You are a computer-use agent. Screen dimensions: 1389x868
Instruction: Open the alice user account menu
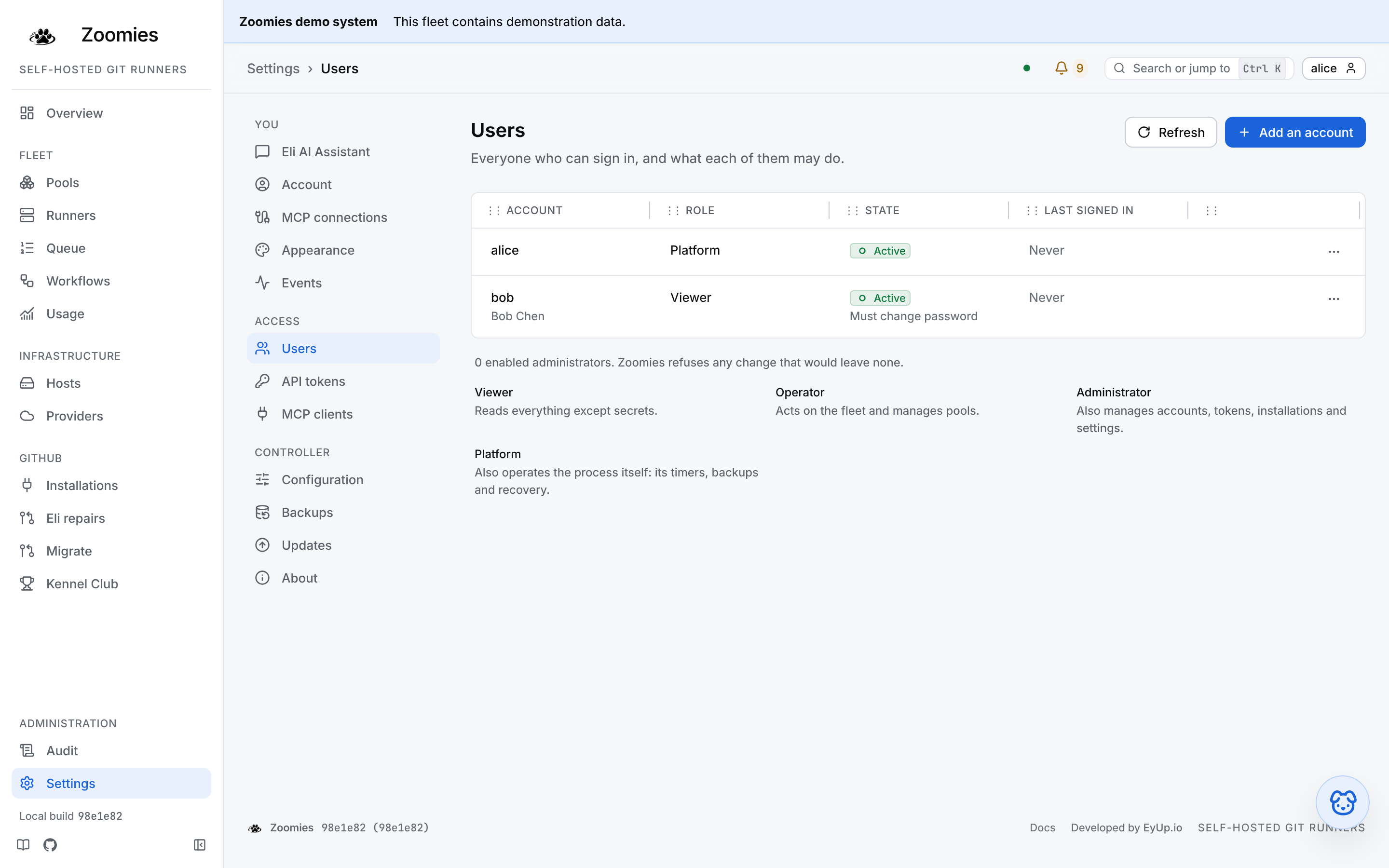pyautogui.click(x=1334, y=68)
